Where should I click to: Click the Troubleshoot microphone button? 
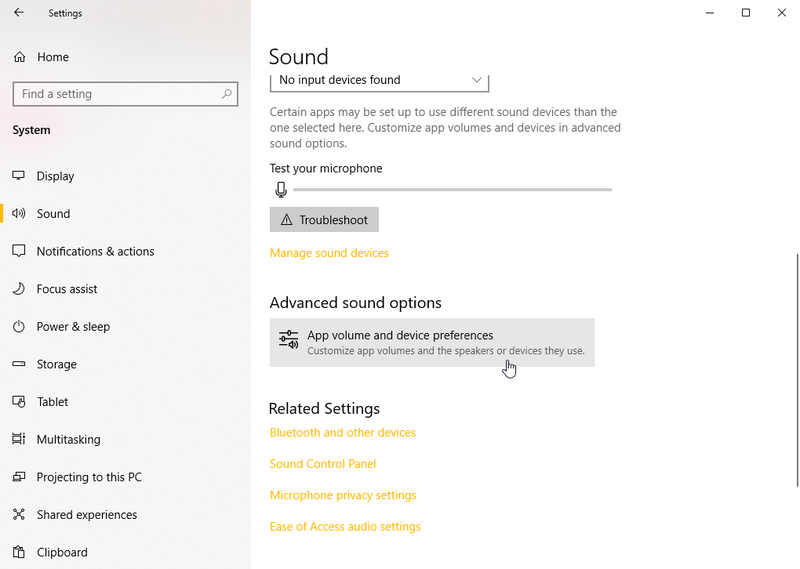click(324, 219)
